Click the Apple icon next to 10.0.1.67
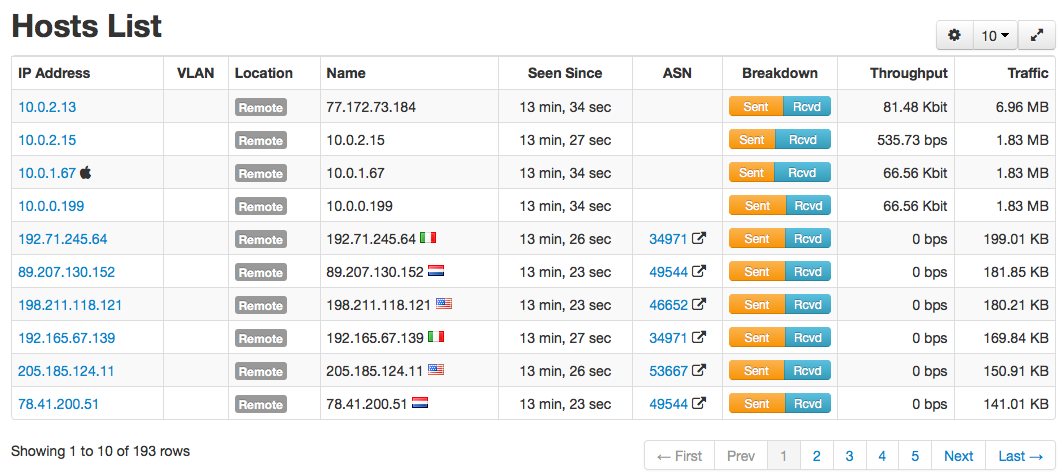 86,172
